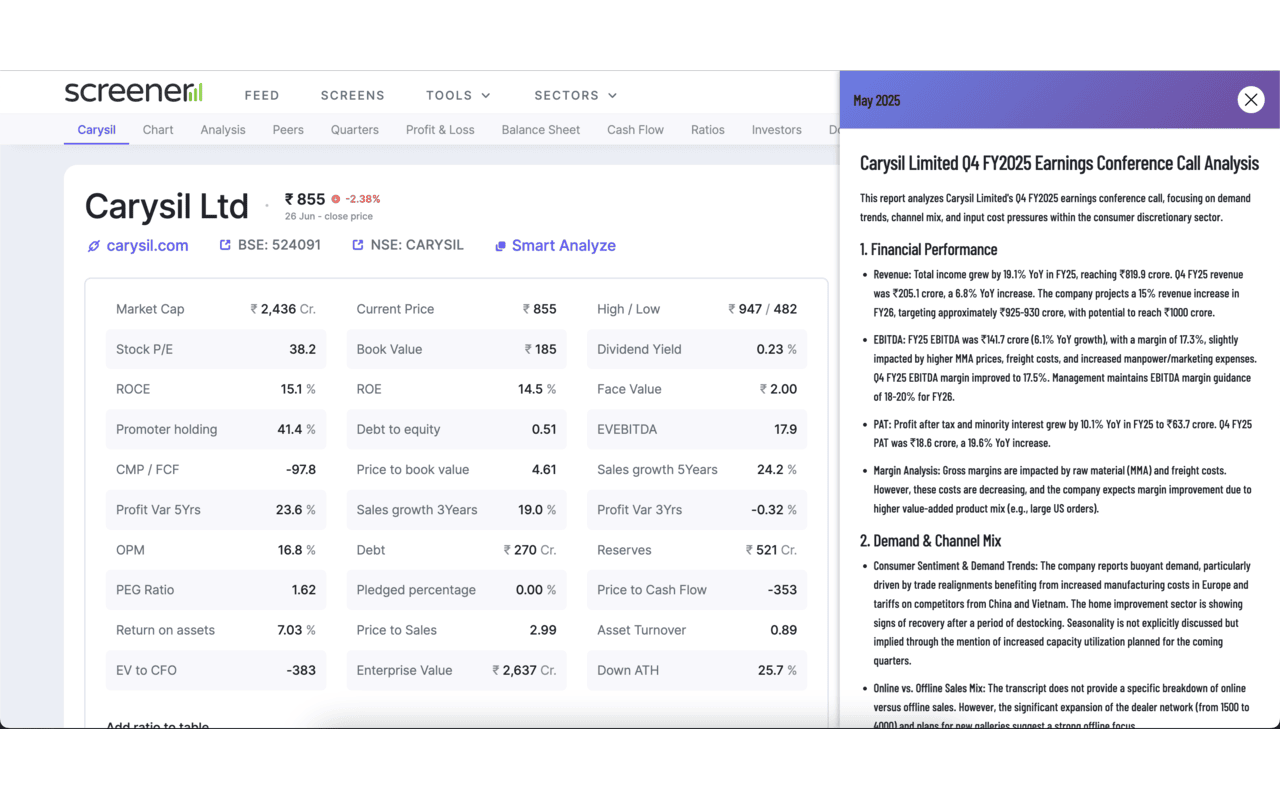
Task: Click the ROCE value 15.1 %
Action: 298,389
